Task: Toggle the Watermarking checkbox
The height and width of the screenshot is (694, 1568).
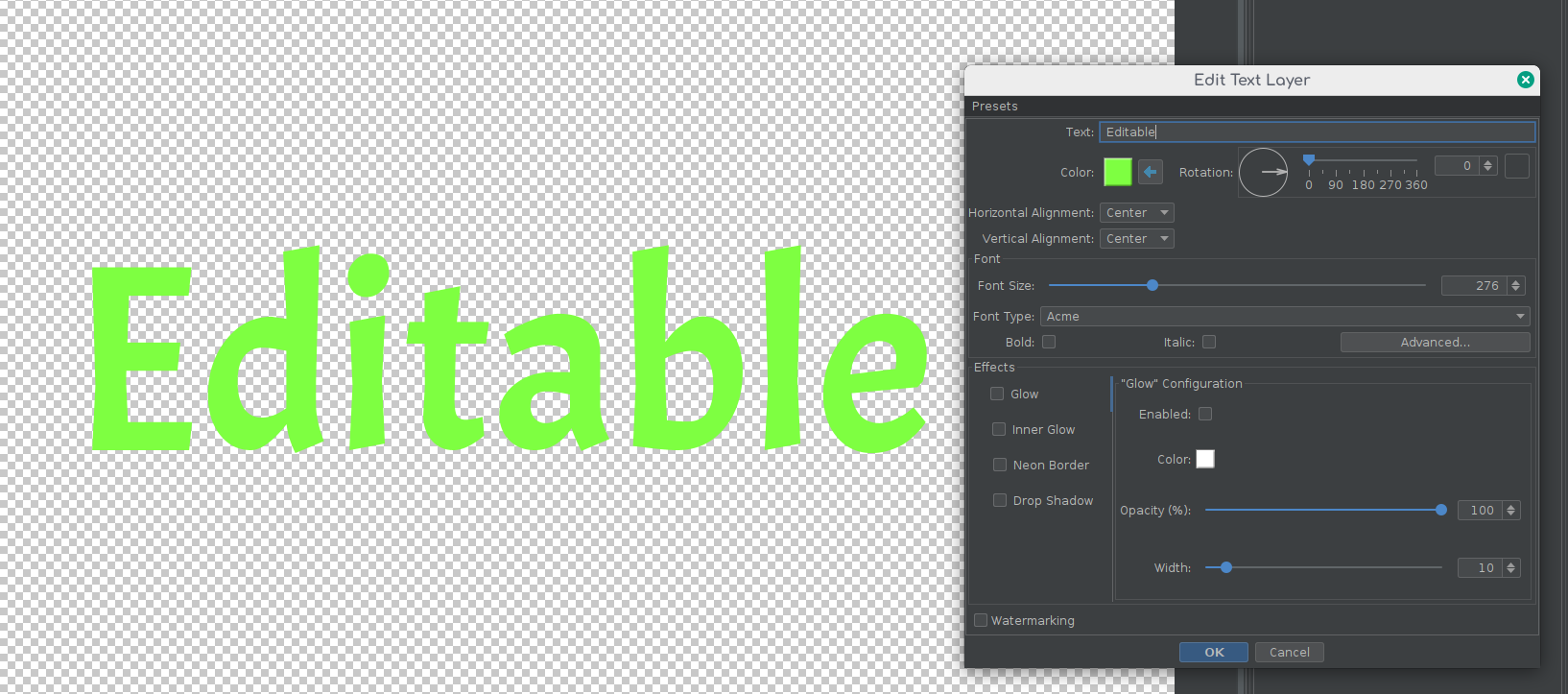Action: [981, 620]
